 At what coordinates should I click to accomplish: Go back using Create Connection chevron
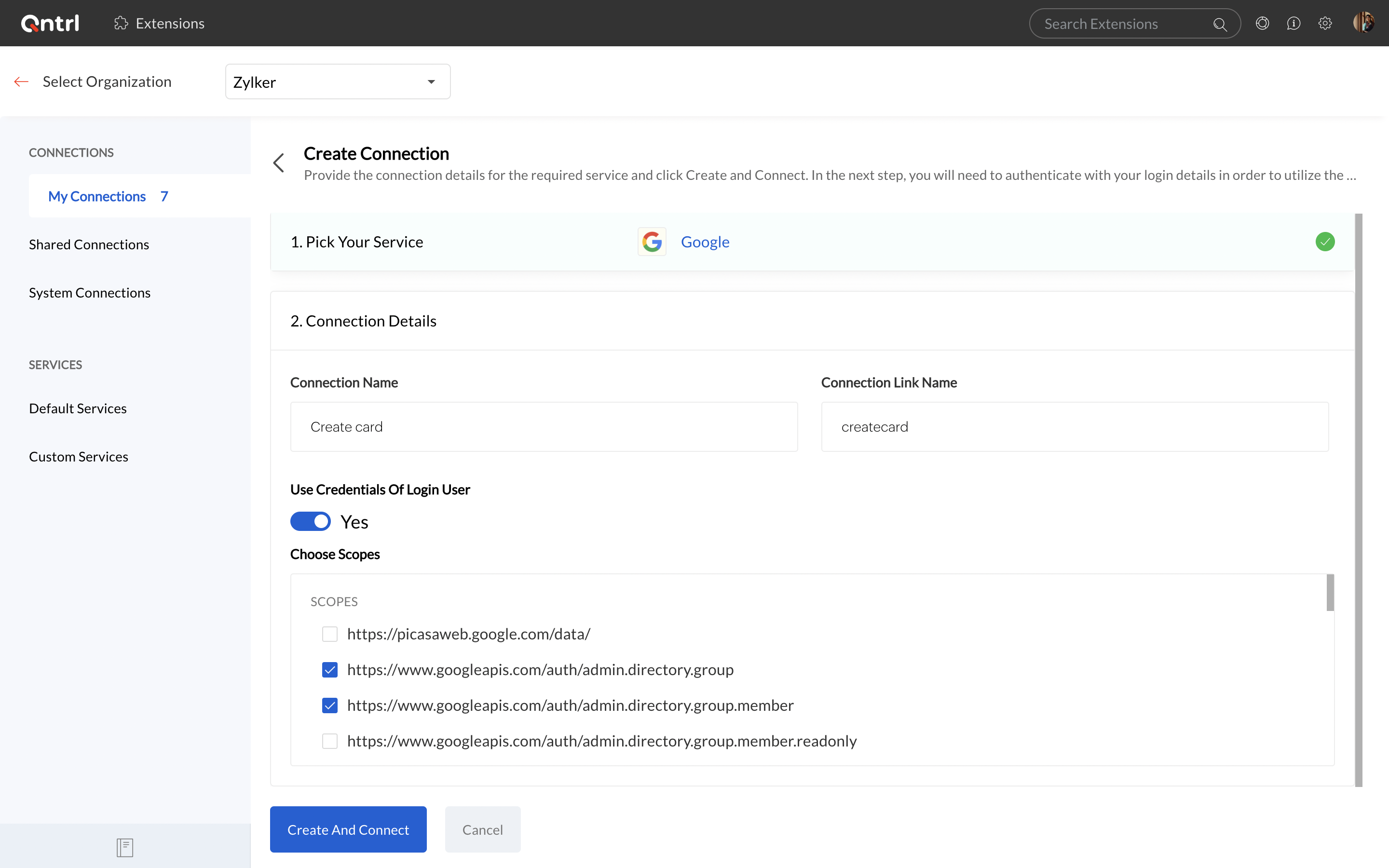click(279, 163)
